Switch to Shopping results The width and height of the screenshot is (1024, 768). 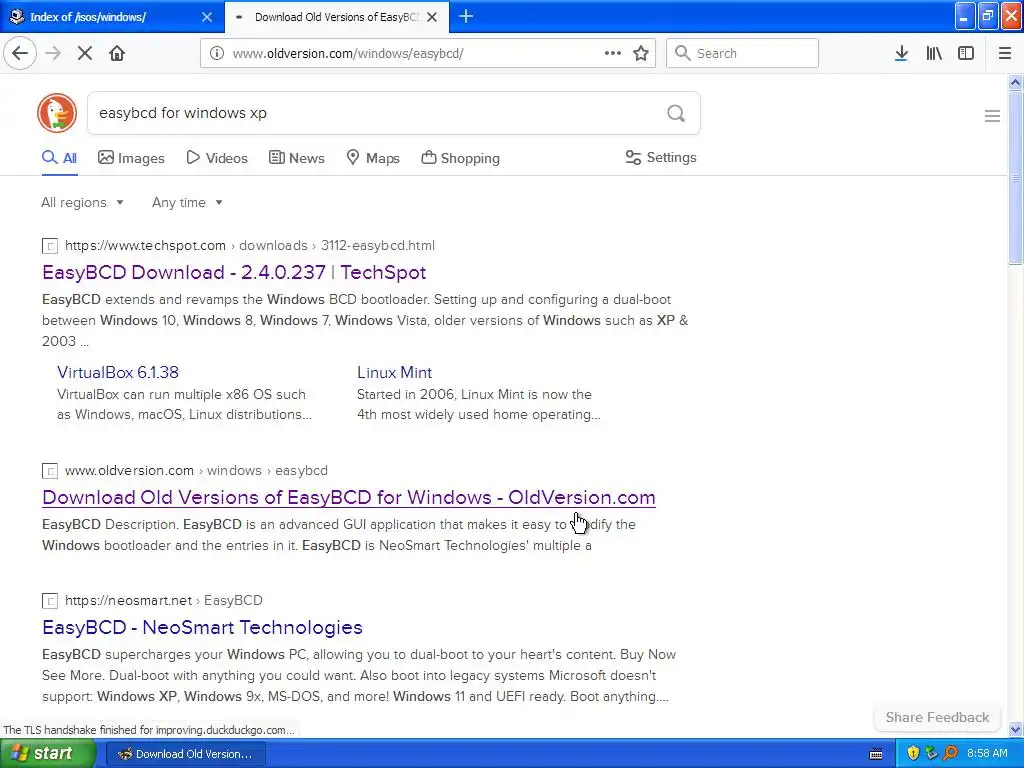[x=460, y=158]
